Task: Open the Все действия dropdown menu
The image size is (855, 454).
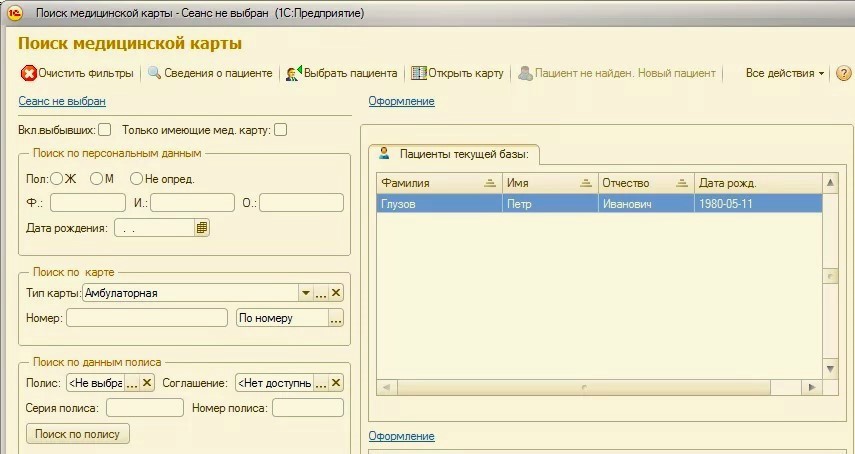Action: 784,73
